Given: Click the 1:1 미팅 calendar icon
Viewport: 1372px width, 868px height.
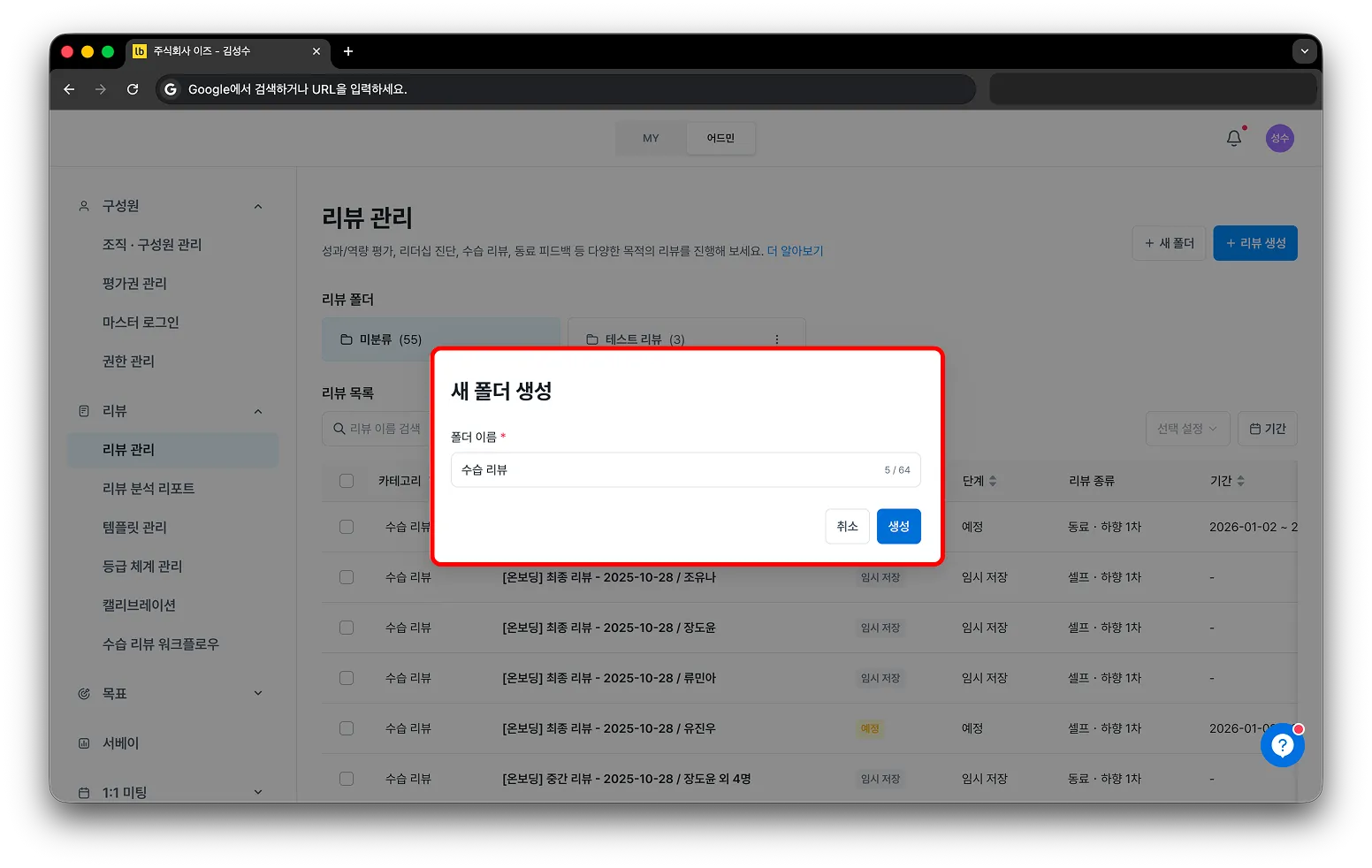Looking at the screenshot, I should tap(84, 793).
